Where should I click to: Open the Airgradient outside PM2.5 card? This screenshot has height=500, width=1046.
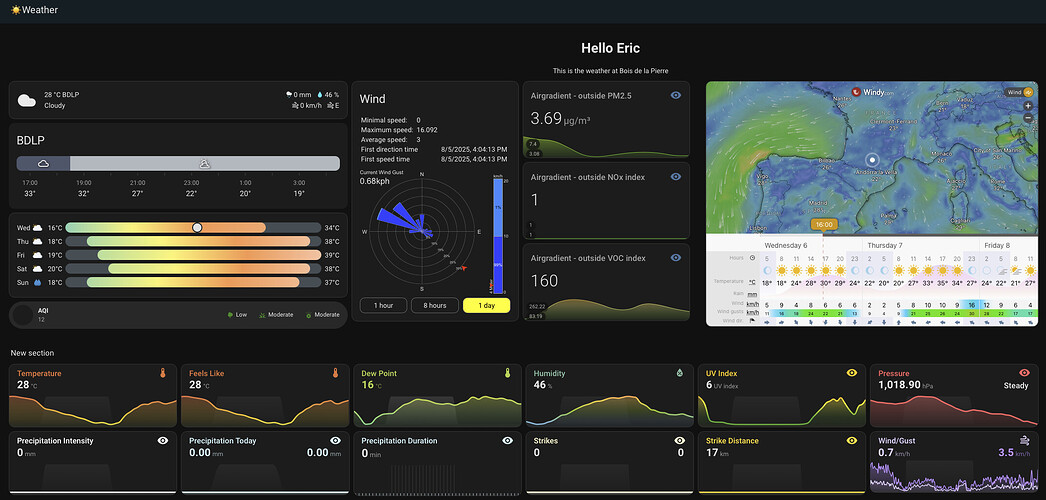click(606, 119)
